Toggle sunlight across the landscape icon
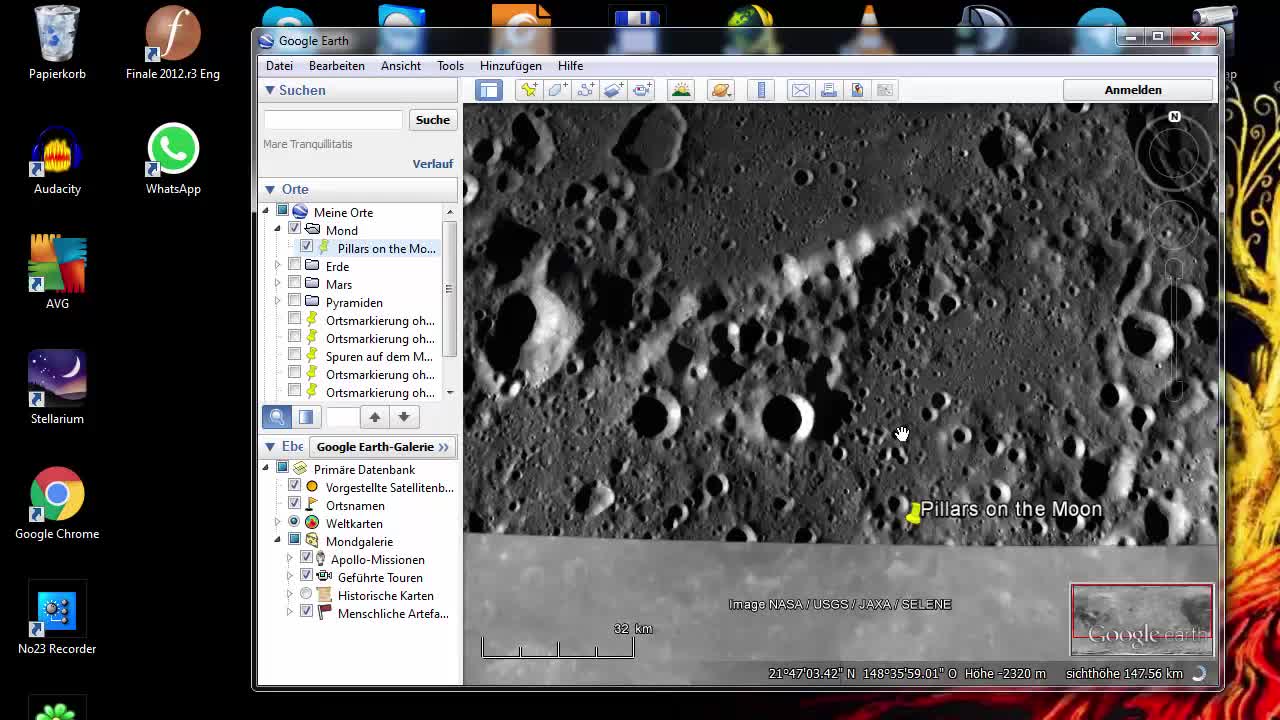This screenshot has height=720, width=1280. 681,90
